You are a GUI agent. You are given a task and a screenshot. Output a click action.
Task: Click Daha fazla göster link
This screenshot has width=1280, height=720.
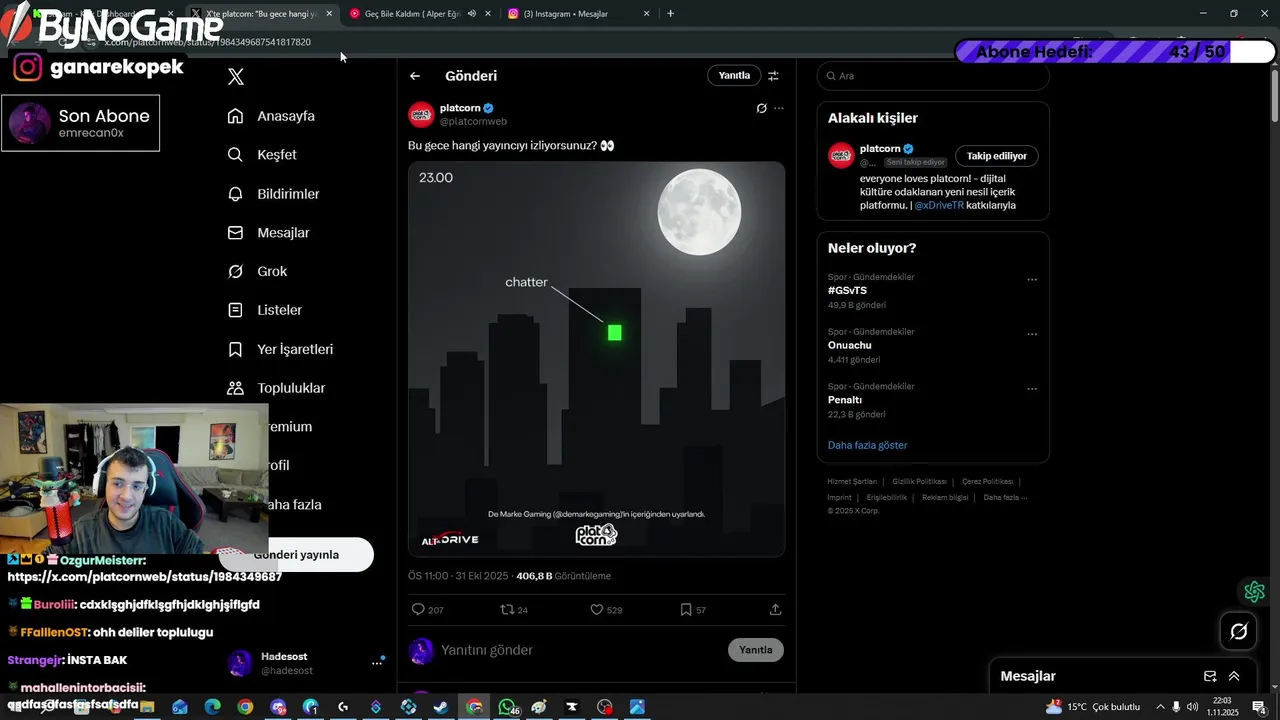coord(867,445)
